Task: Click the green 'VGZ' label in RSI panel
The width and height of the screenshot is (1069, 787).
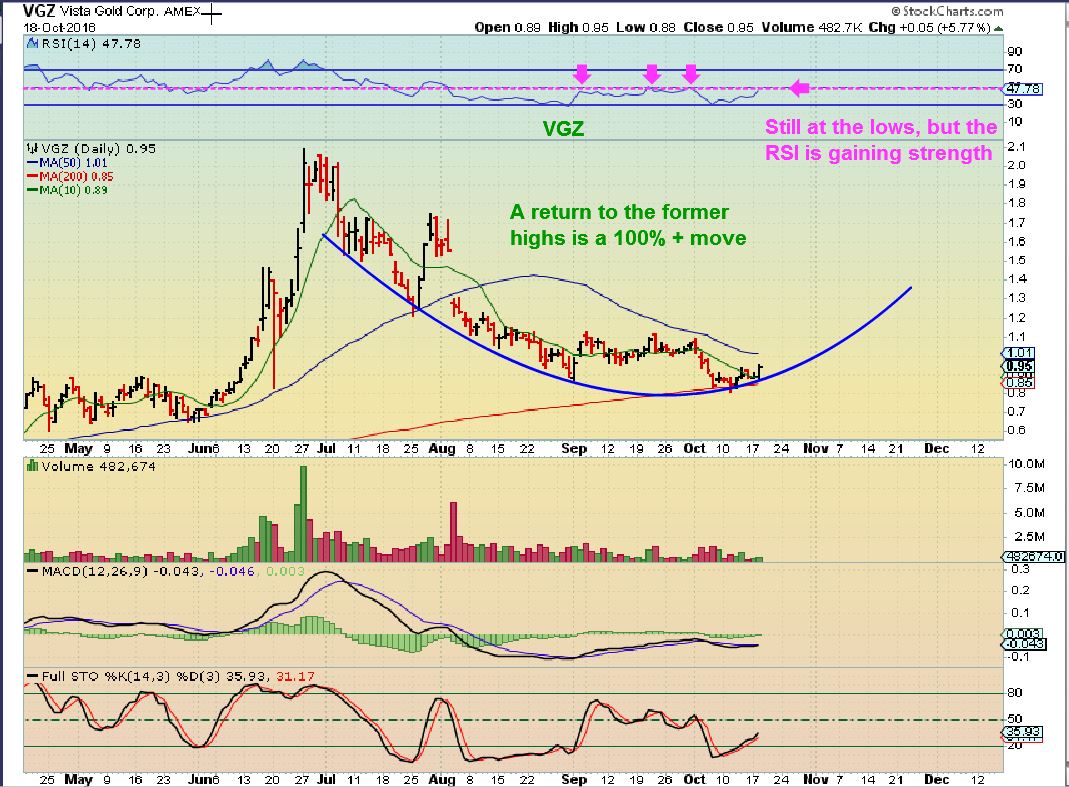Action: point(563,128)
